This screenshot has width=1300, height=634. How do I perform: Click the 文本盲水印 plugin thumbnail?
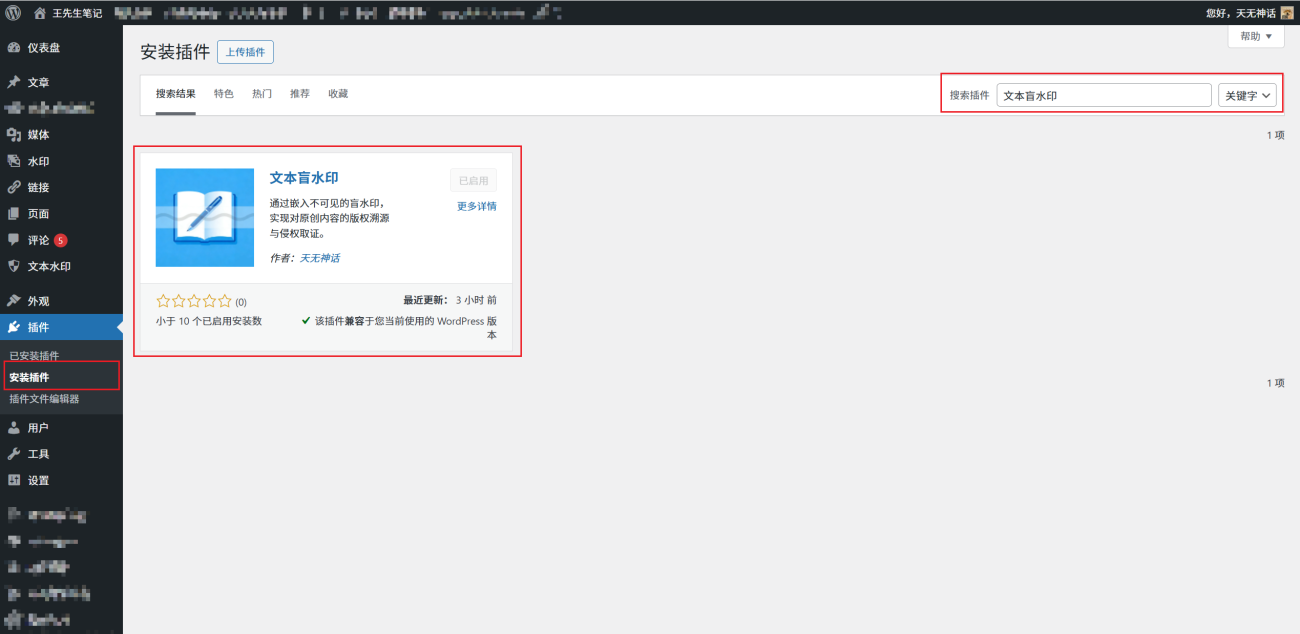(x=205, y=217)
